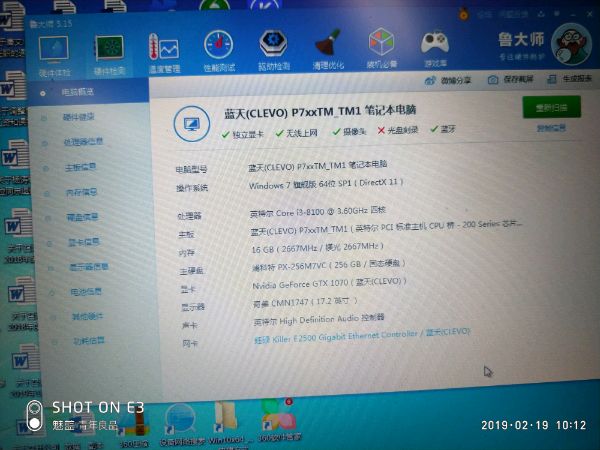Open 处理器信息 in the sidebar
The height and width of the screenshot is (450, 600).
click(x=83, y=142)
